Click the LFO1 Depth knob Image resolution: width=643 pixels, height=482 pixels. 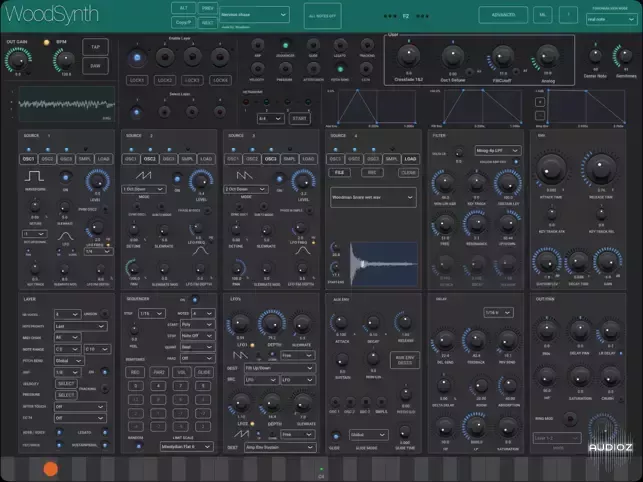[271, 323]
